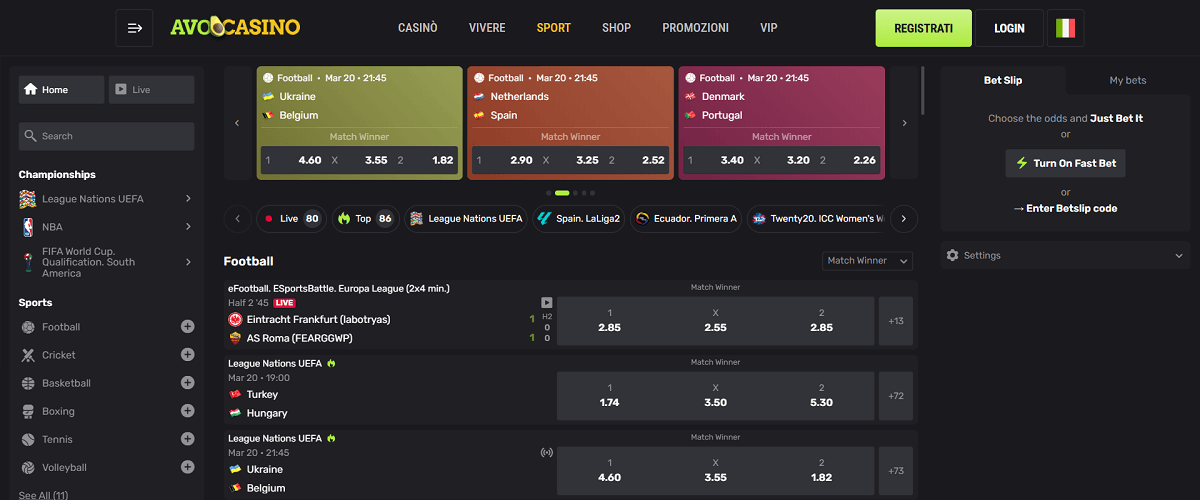This screenshot has width=1200, height=500.
Task: Switch to Bet Slip tab
Action: tap(1003, 80)
